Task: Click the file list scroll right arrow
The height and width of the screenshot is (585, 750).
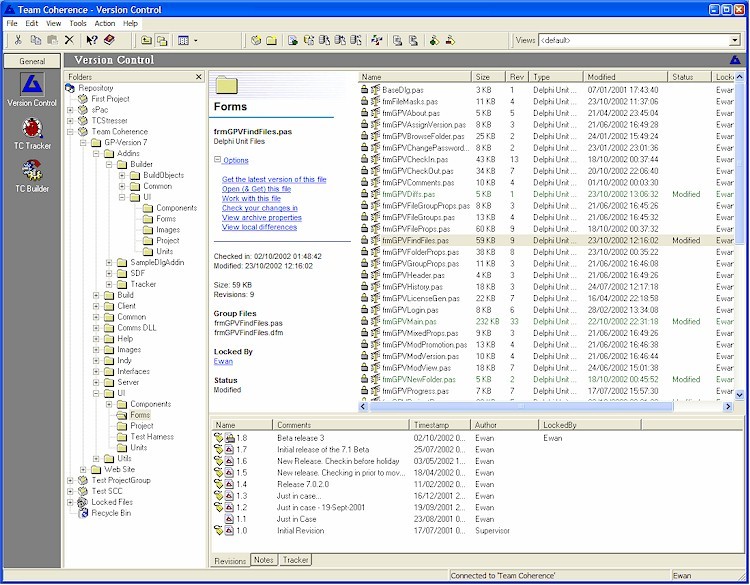Action: click(x=728, y=407)
